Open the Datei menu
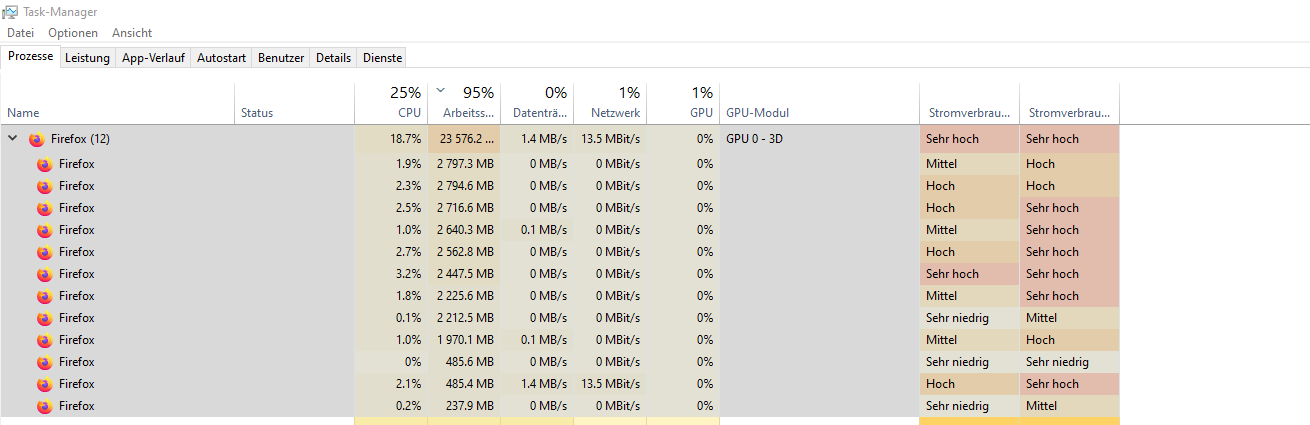Image resolution: width=1310 pixels, height=425 pixels. click(x=20, y=33)
